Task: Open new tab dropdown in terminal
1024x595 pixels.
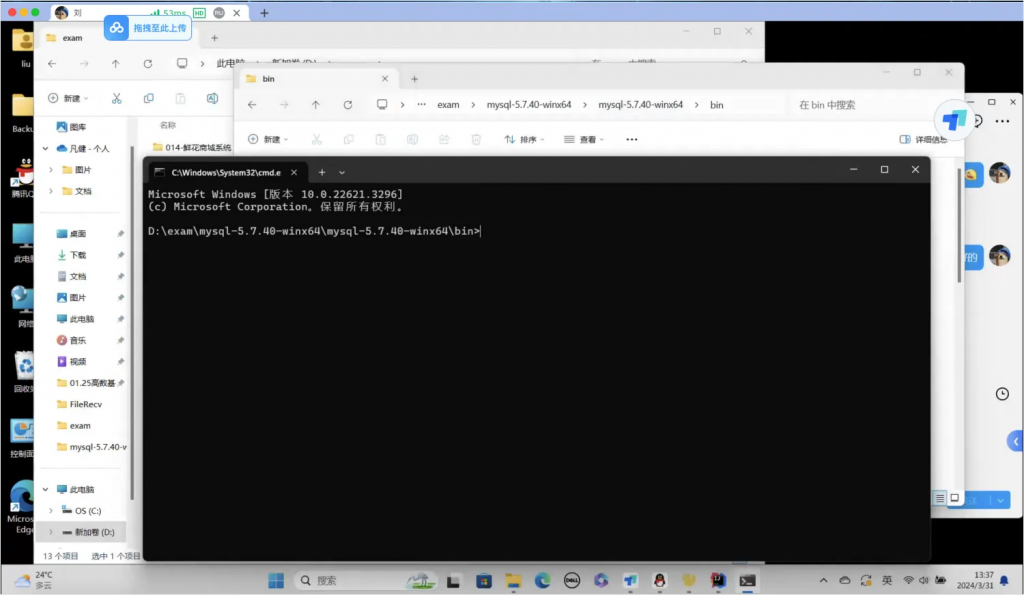Action: click(342, 172)
